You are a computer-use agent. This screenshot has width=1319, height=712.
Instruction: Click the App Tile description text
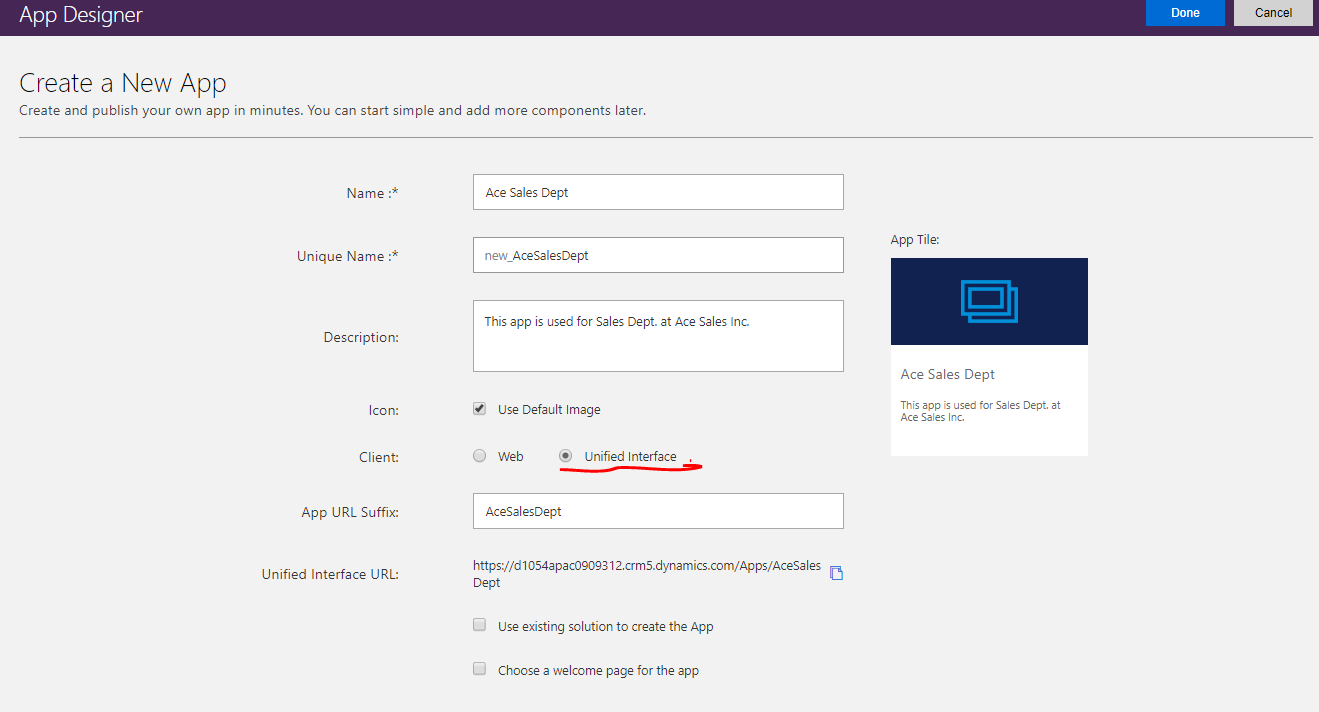[x=981, y=411]
